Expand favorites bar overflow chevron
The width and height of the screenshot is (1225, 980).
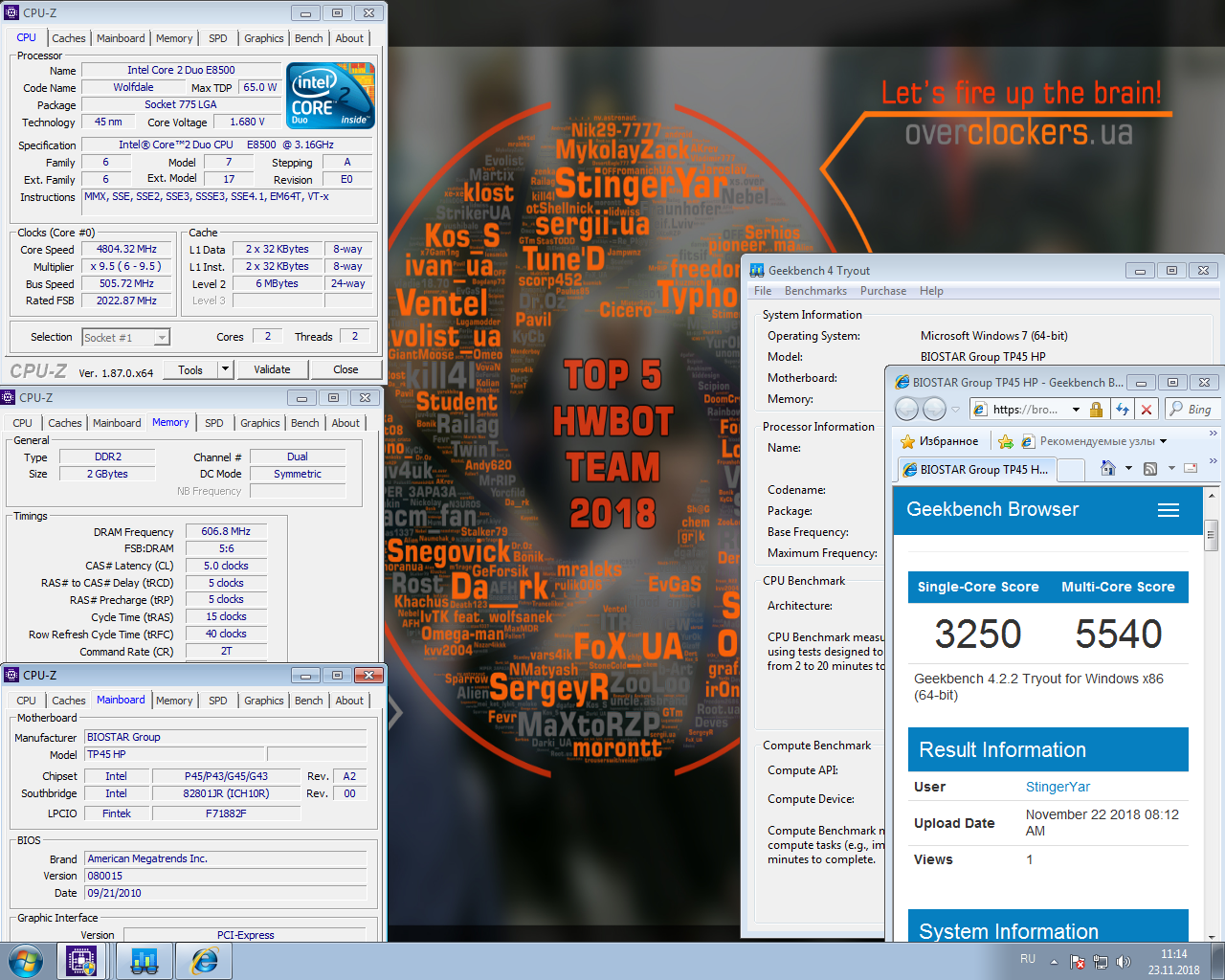[x=1214, y=434]
